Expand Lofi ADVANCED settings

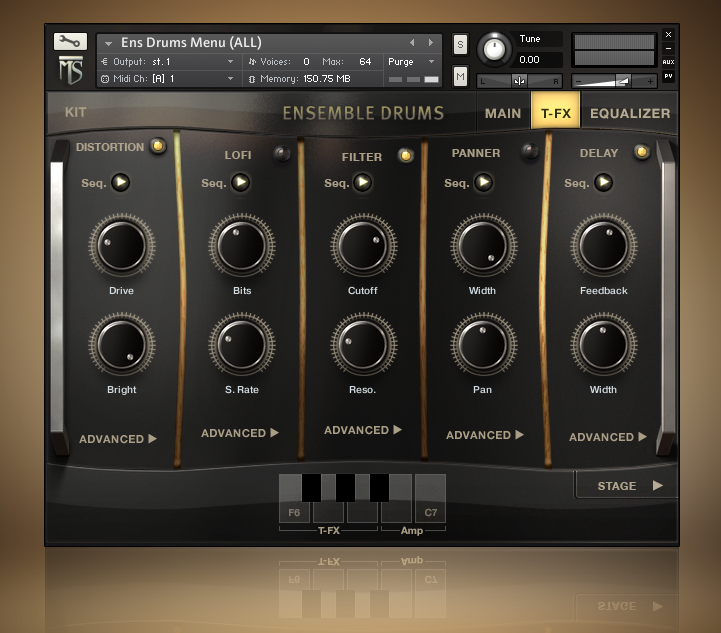240,433
